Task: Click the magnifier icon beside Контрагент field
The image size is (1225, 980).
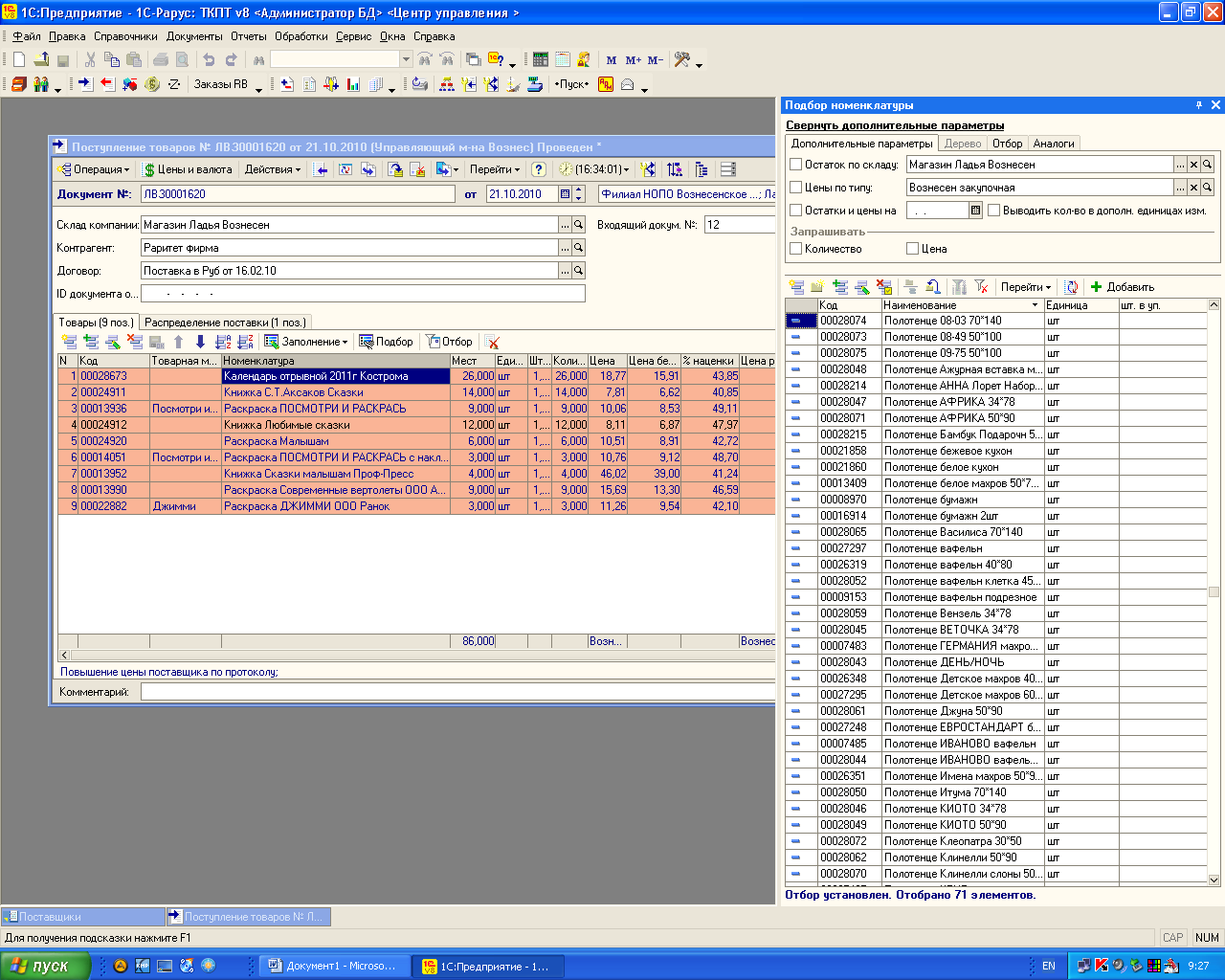Action: click(x=578, y=248)
